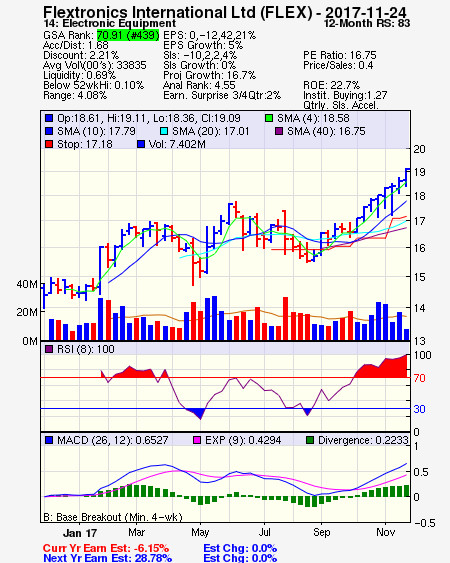
Task: Click the blue SMA (10) legend swatch
Action: [x=49, y=131]
